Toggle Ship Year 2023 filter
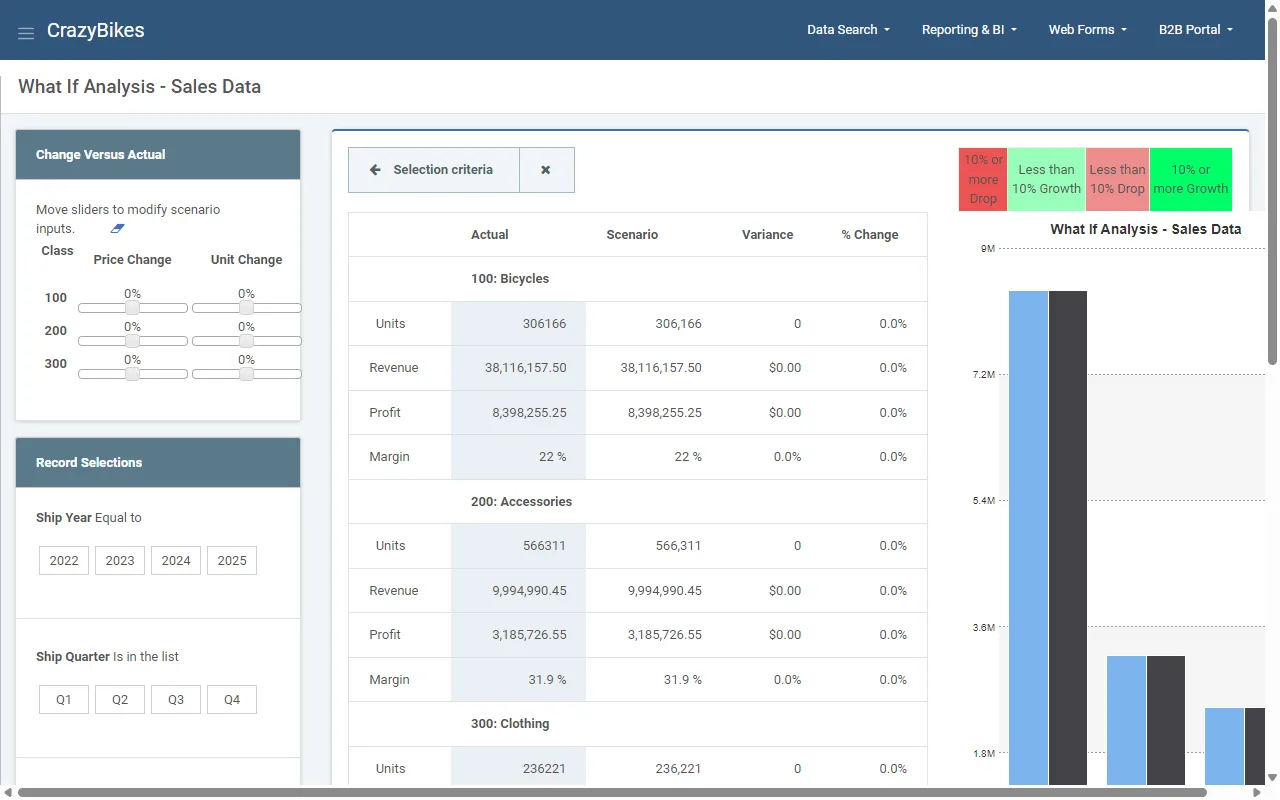 point(120,560)
